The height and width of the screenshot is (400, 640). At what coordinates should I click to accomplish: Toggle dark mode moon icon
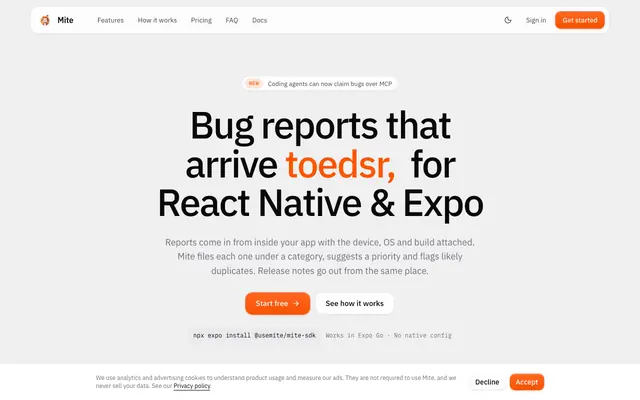[508, 20]
